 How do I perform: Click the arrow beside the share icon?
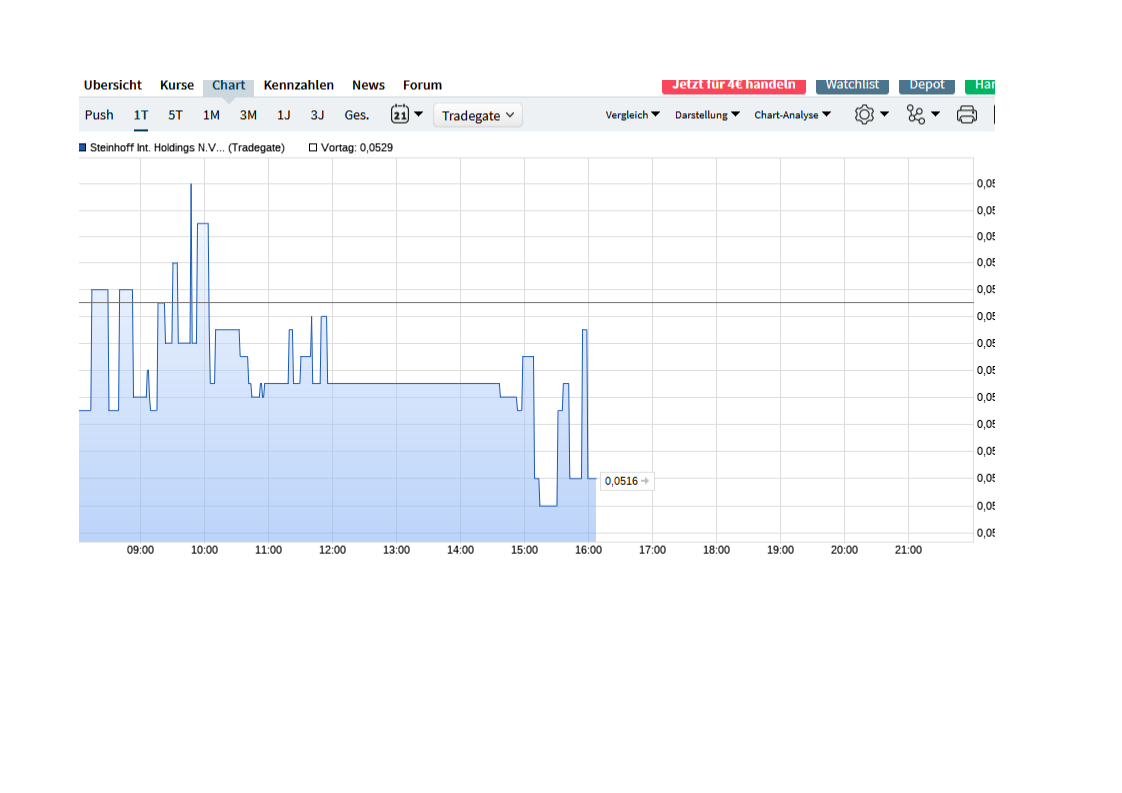click(x=934, y=115)
